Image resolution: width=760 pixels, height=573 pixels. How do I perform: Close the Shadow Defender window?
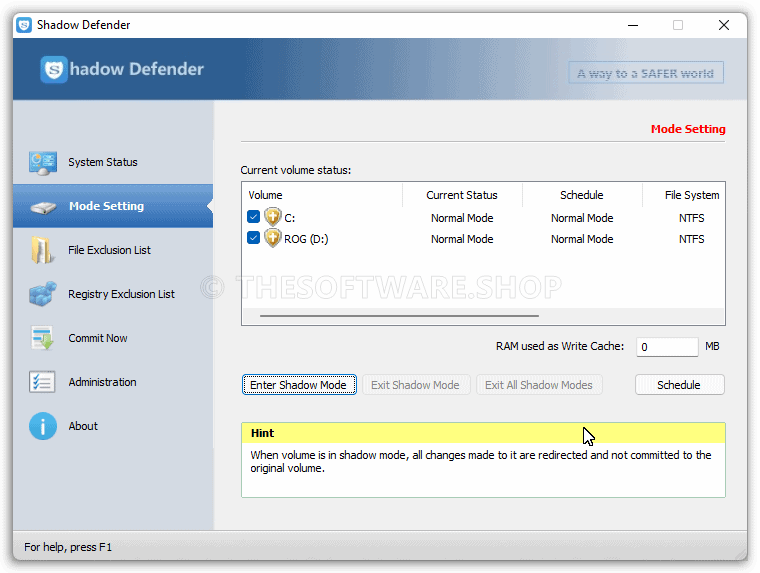[724, 25]
